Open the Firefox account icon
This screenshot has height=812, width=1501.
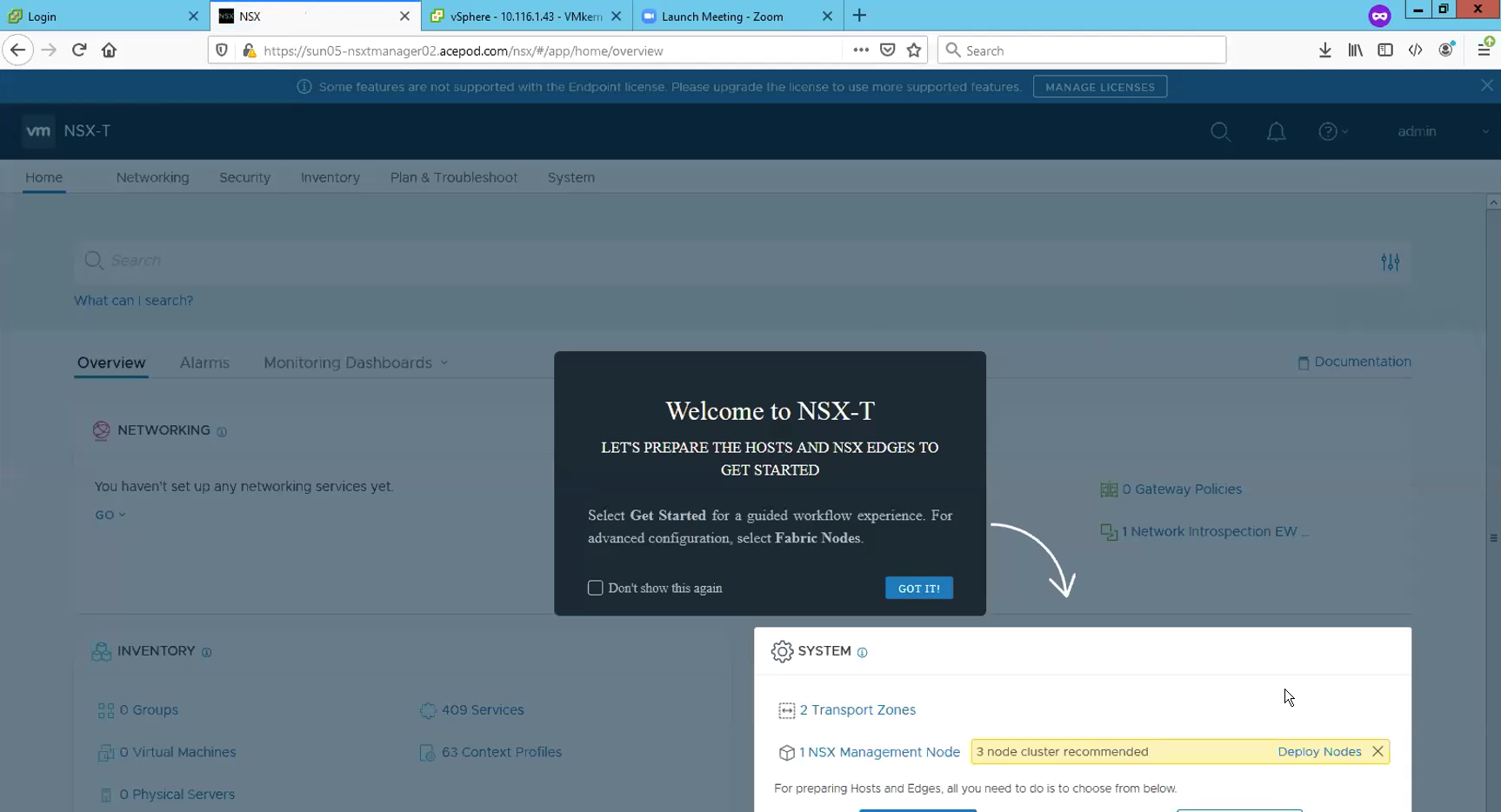1446,50
